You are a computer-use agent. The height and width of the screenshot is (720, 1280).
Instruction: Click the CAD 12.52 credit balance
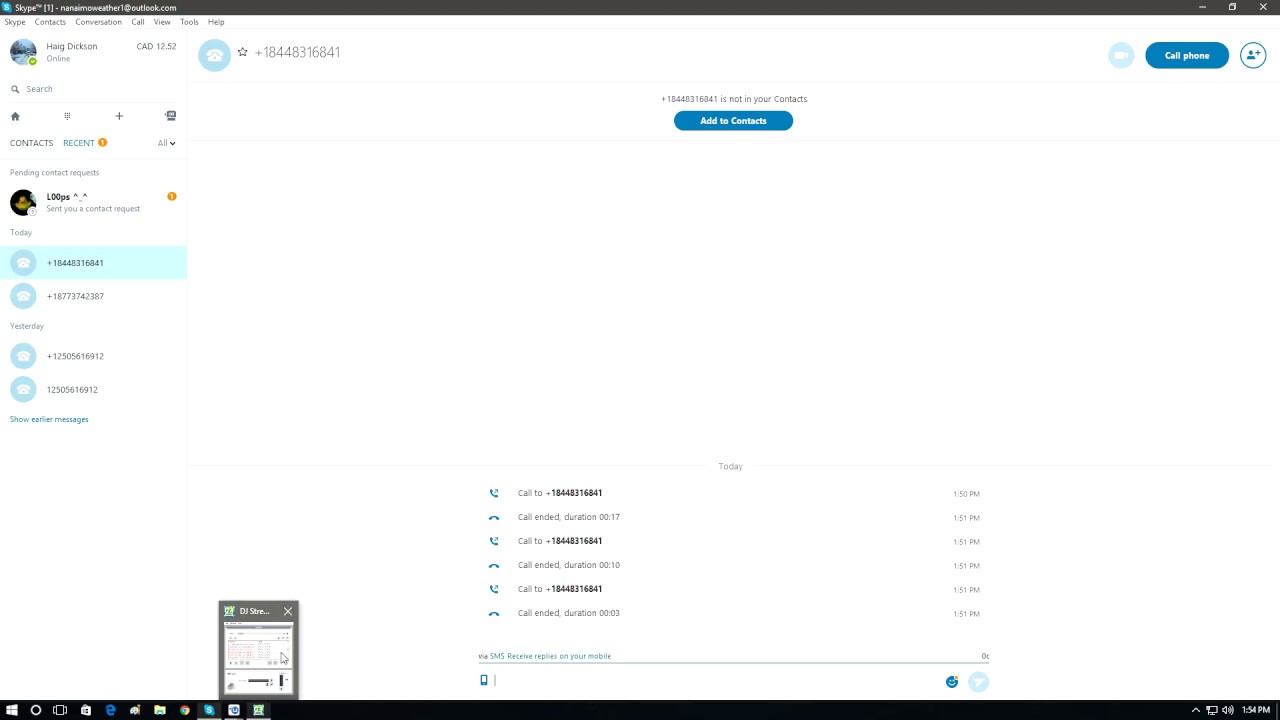[156, 46]
